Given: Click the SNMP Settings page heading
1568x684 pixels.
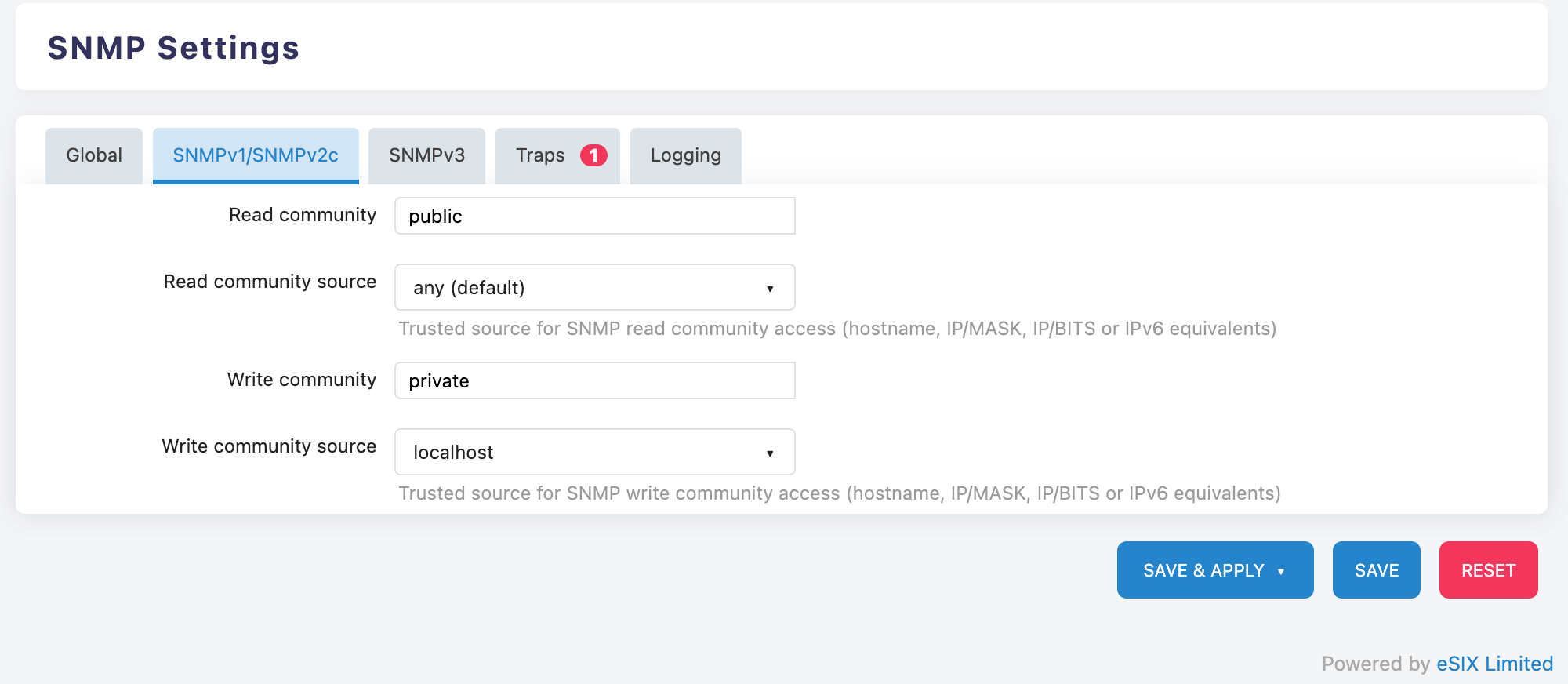Looking at the screenshot, I should point(173,48).
